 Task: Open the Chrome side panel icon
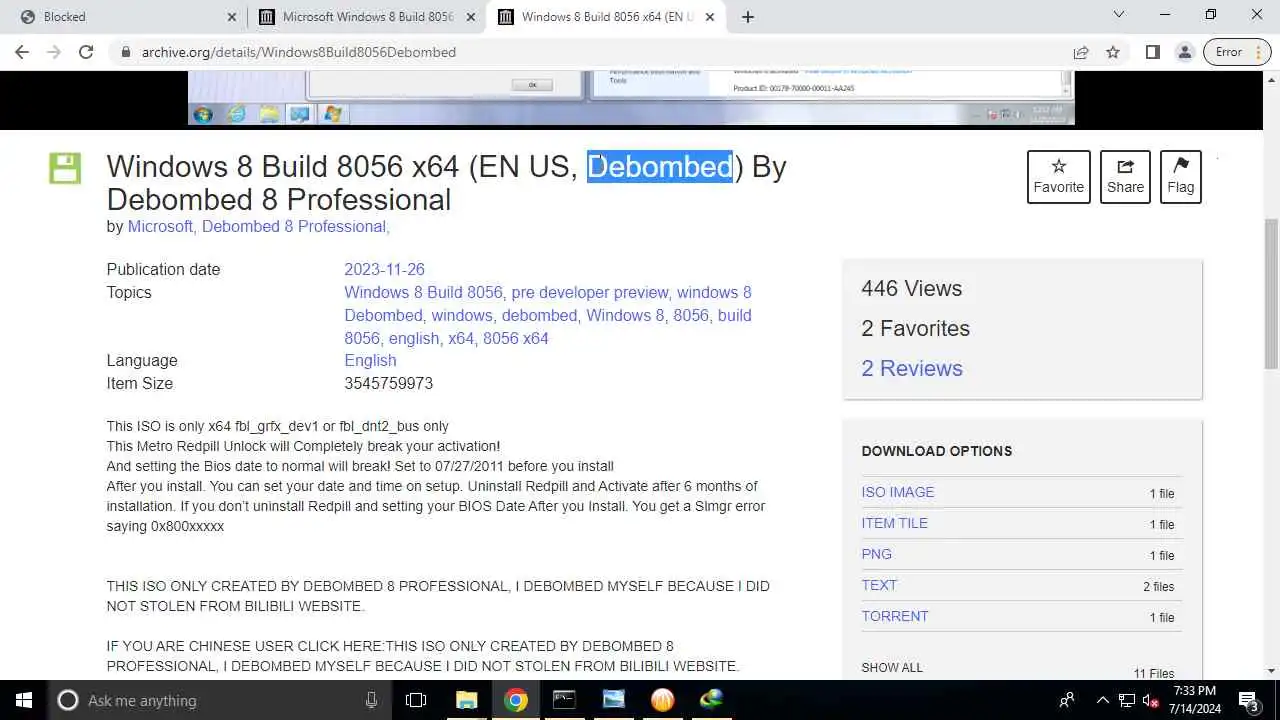point(1152,52)
